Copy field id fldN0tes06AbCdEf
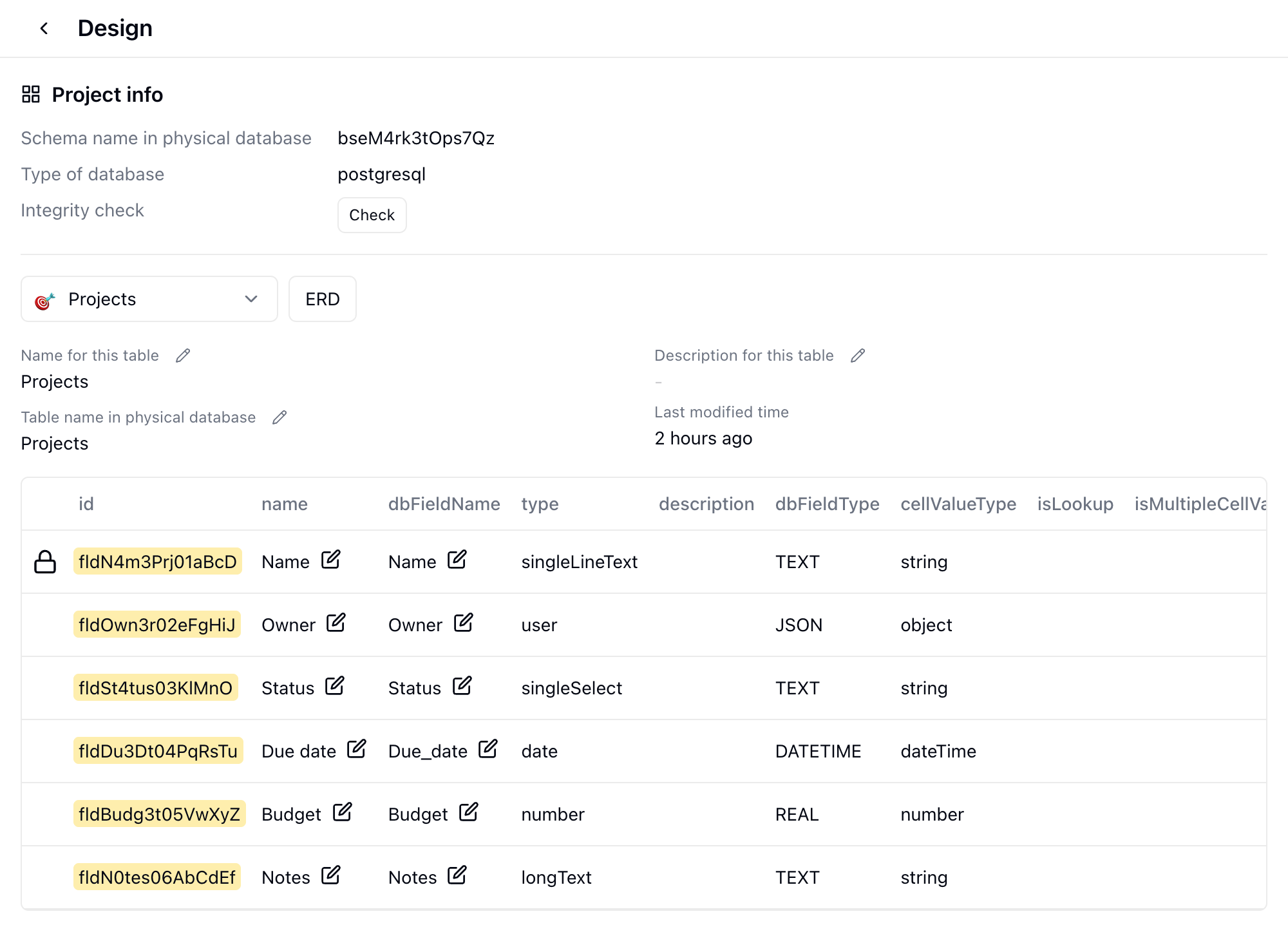Viewport: 1288px width, 952px height. click(157, 877)
